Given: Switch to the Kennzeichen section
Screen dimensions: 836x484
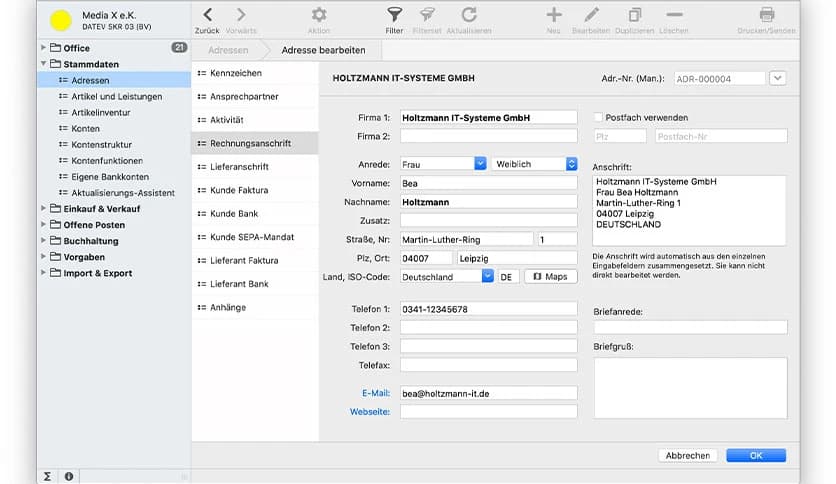Looking at the screenshot, I should point(255,73).
